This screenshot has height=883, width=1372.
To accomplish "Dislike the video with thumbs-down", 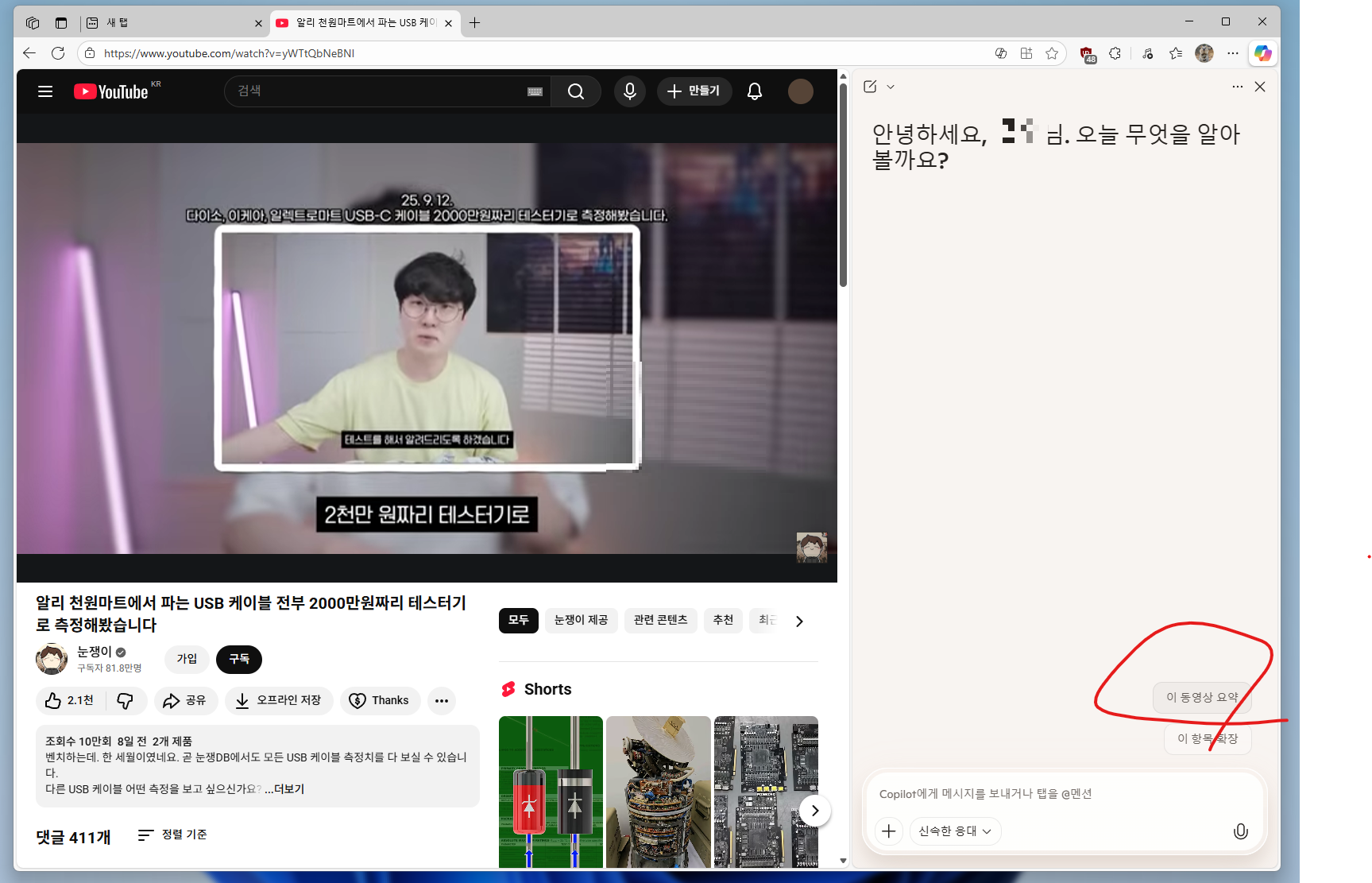I will (x=126, y=700).
